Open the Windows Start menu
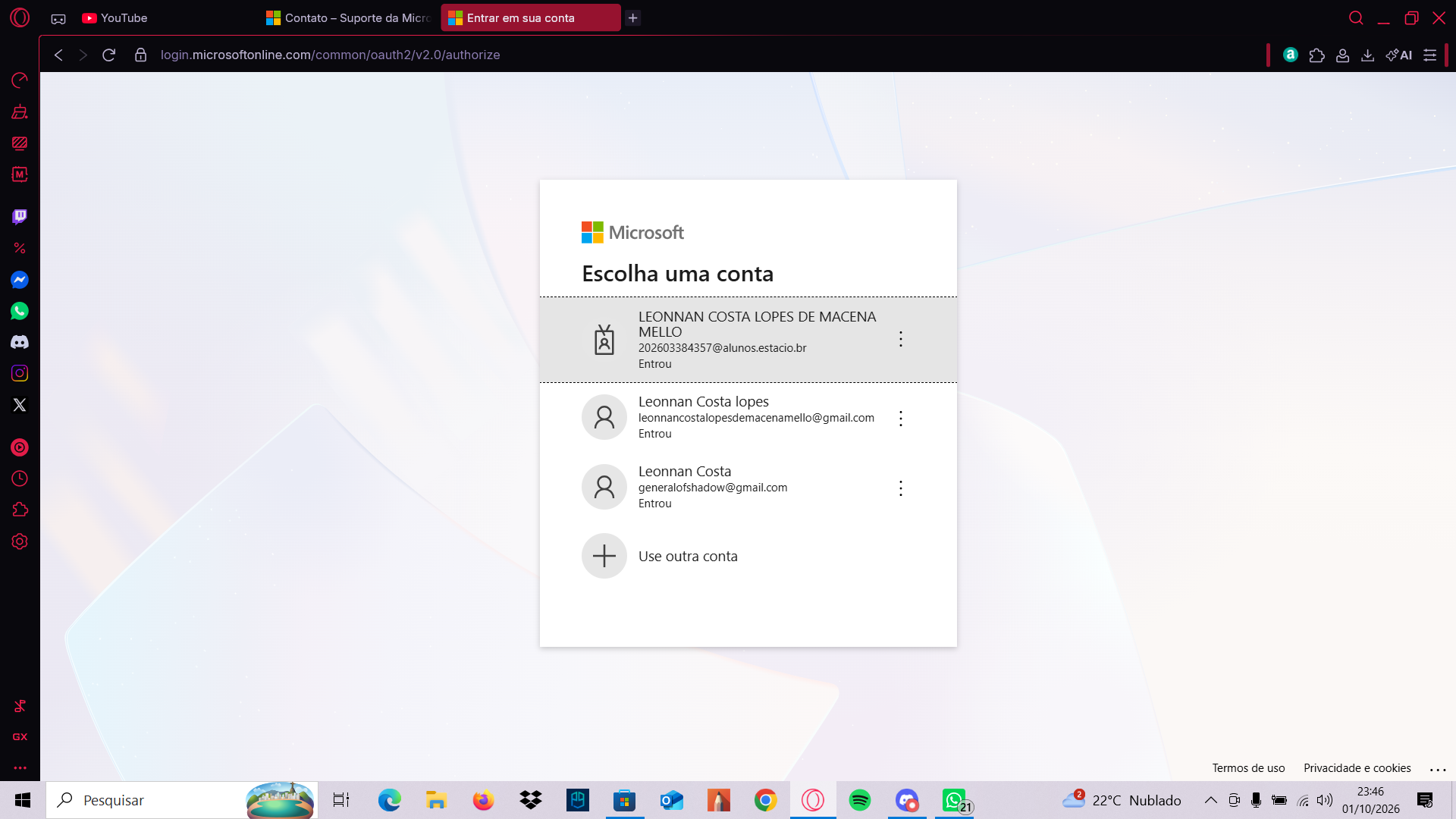 (x=23, y=800)
